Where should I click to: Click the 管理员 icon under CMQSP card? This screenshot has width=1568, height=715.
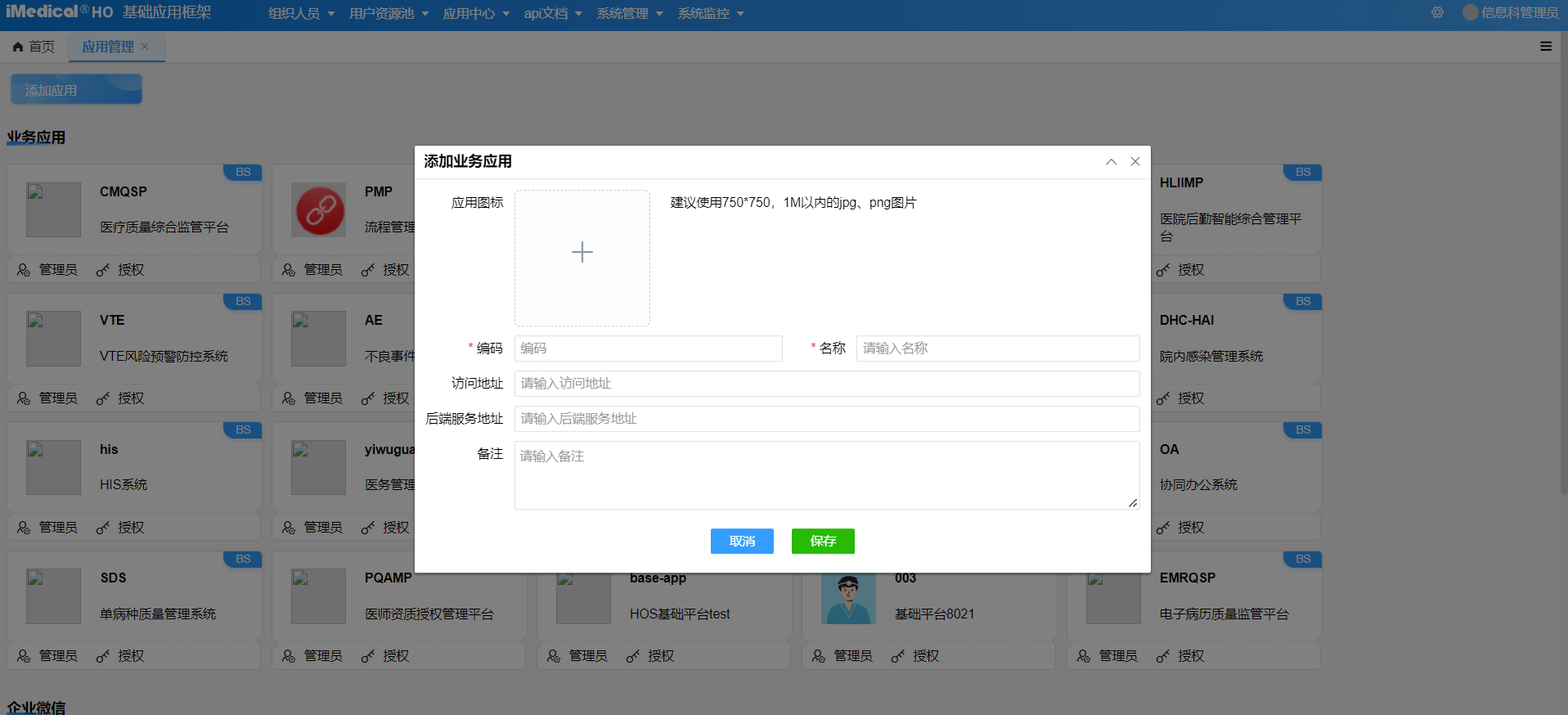pyautogui.click(x=24, y=270)
